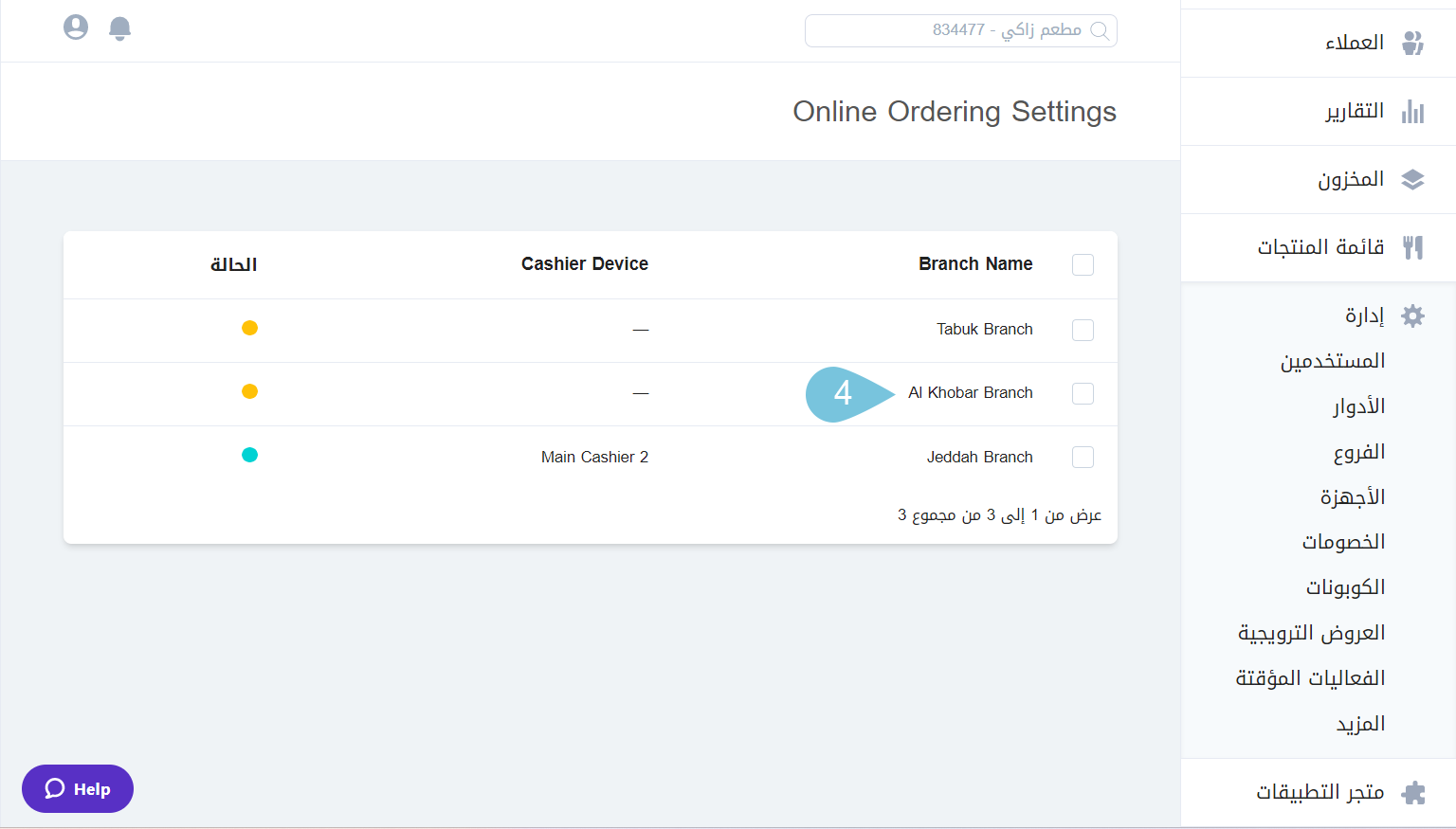Screen dimensions: 1456x829
Task: Click the قائمة المنتجات cutlery icon
Action: coord(1414,247)
